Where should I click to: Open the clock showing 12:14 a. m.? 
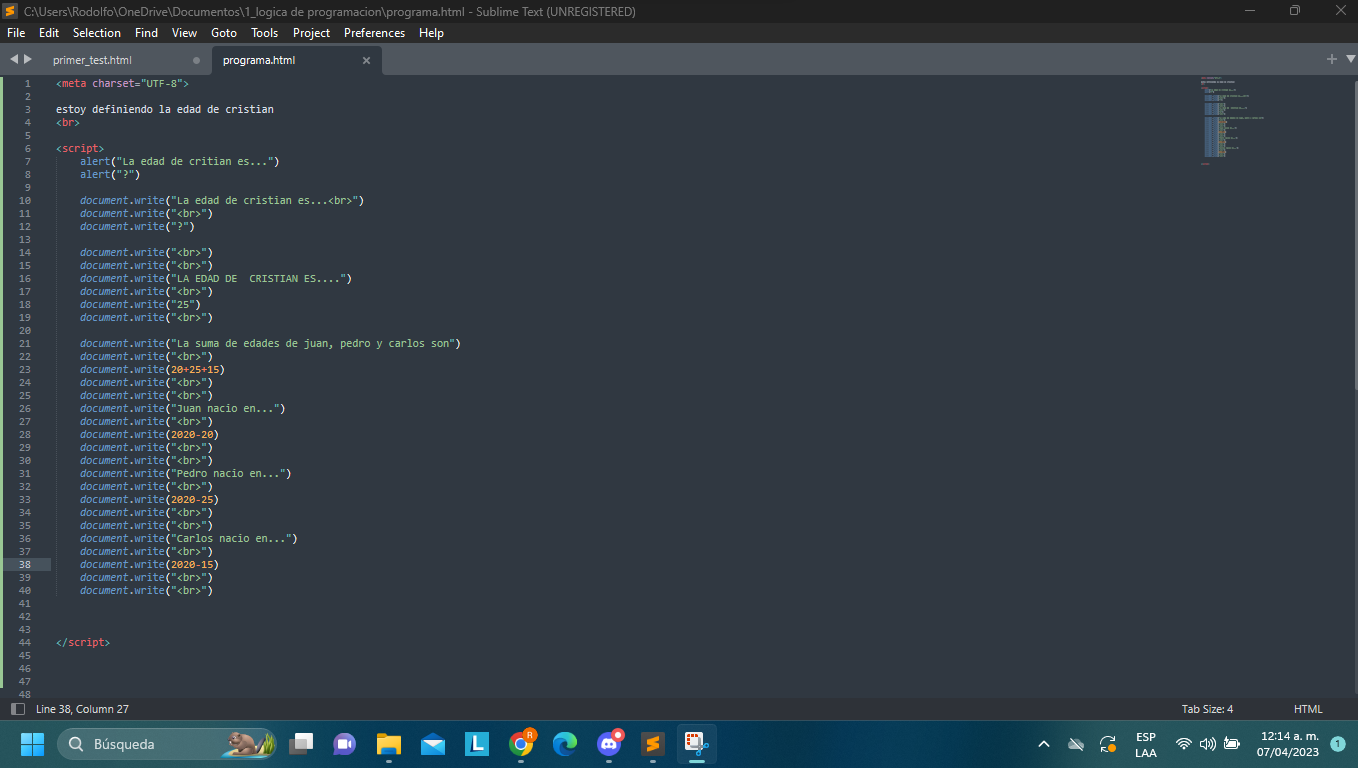[1288, 744]
